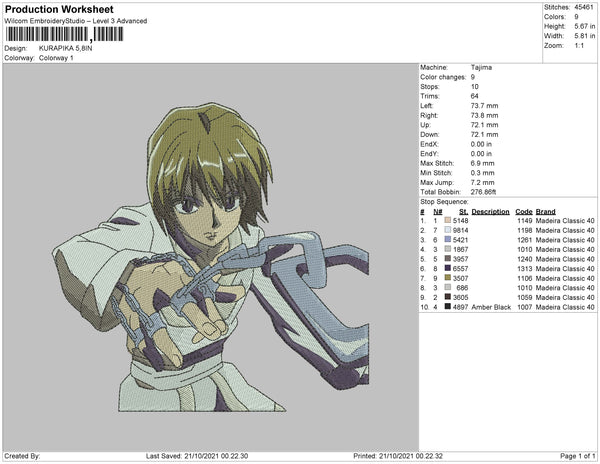Image resolution: width=600 pixels, height=464 pixels.
Task: Select the 'Brand' column header
Action: pyautogui.click(x=545, y=212)
